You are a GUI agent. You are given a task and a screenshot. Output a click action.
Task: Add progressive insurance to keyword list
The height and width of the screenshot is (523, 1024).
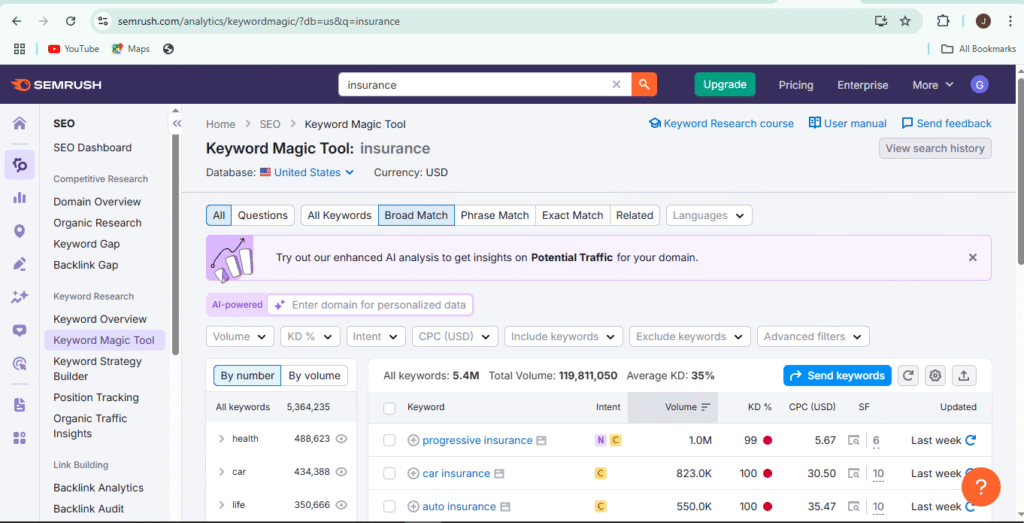(x=413, y=440)
